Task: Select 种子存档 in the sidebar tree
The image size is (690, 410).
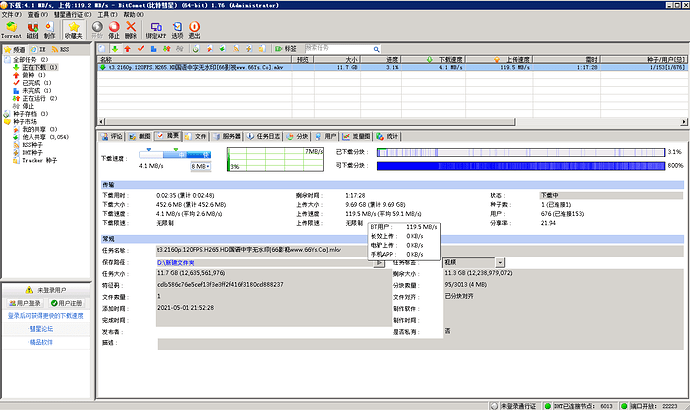Action: (x=30, y=114)
